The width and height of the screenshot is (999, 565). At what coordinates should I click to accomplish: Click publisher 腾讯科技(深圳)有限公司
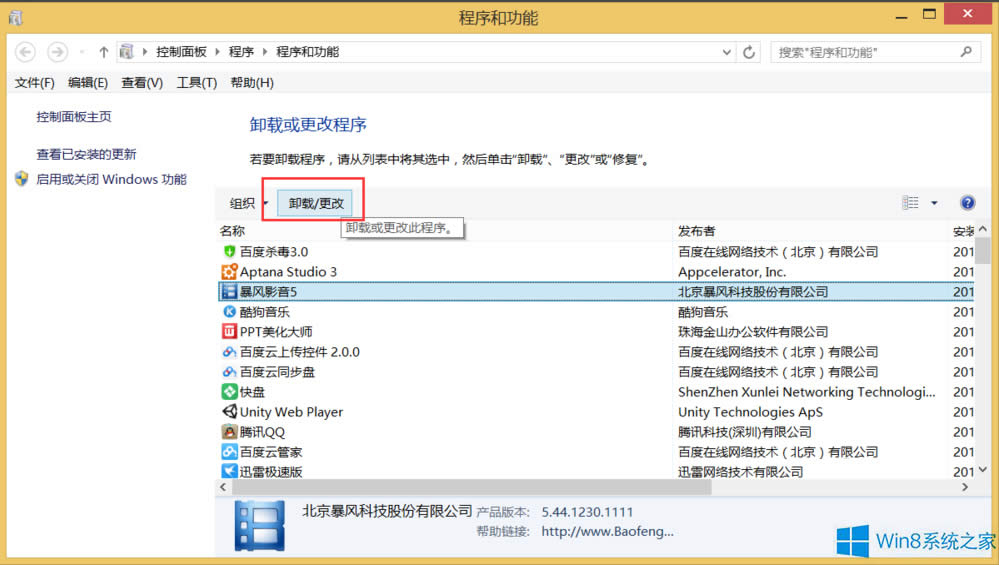coord(745,432)
